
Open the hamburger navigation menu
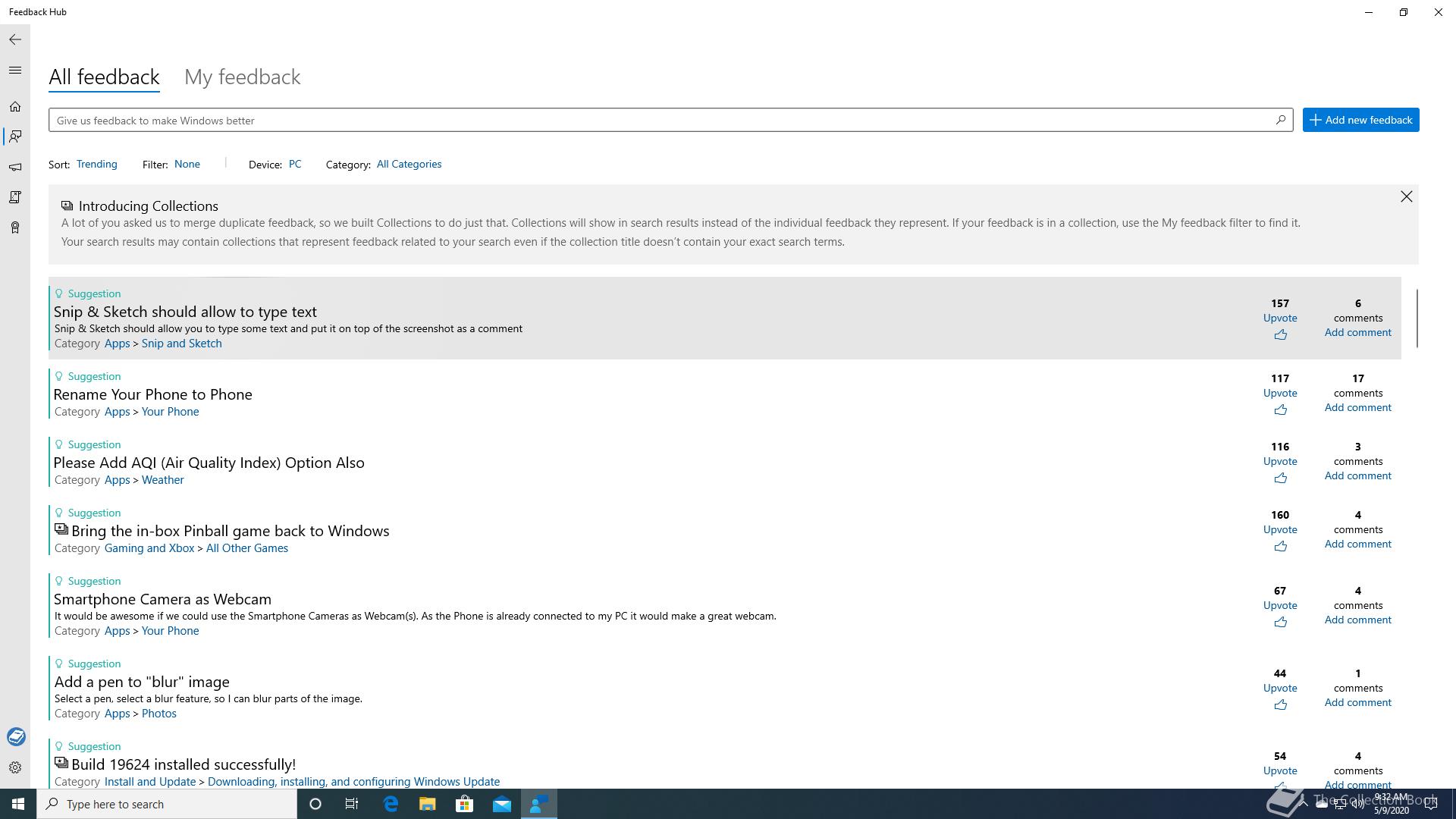click(15, 71)
